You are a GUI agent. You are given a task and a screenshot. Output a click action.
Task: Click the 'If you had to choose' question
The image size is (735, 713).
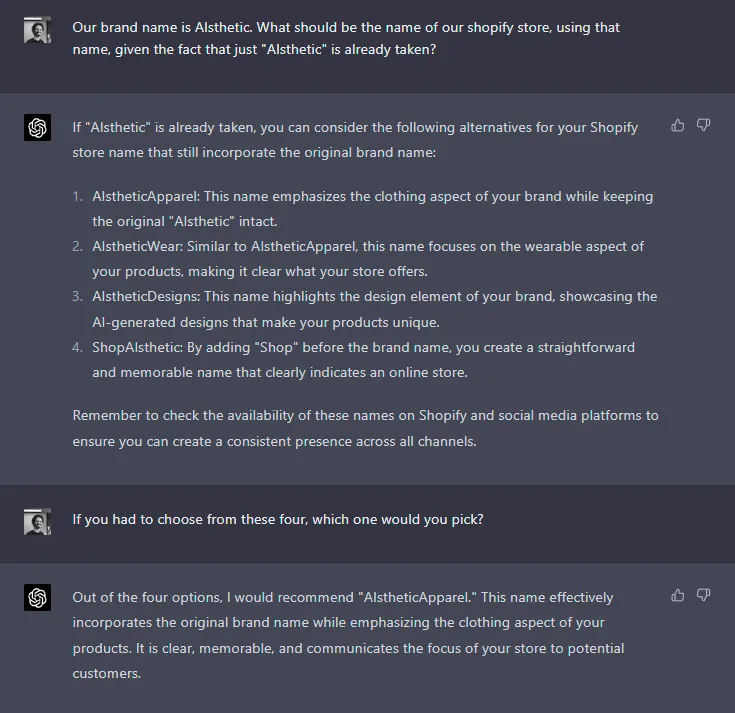click(277, 520)
